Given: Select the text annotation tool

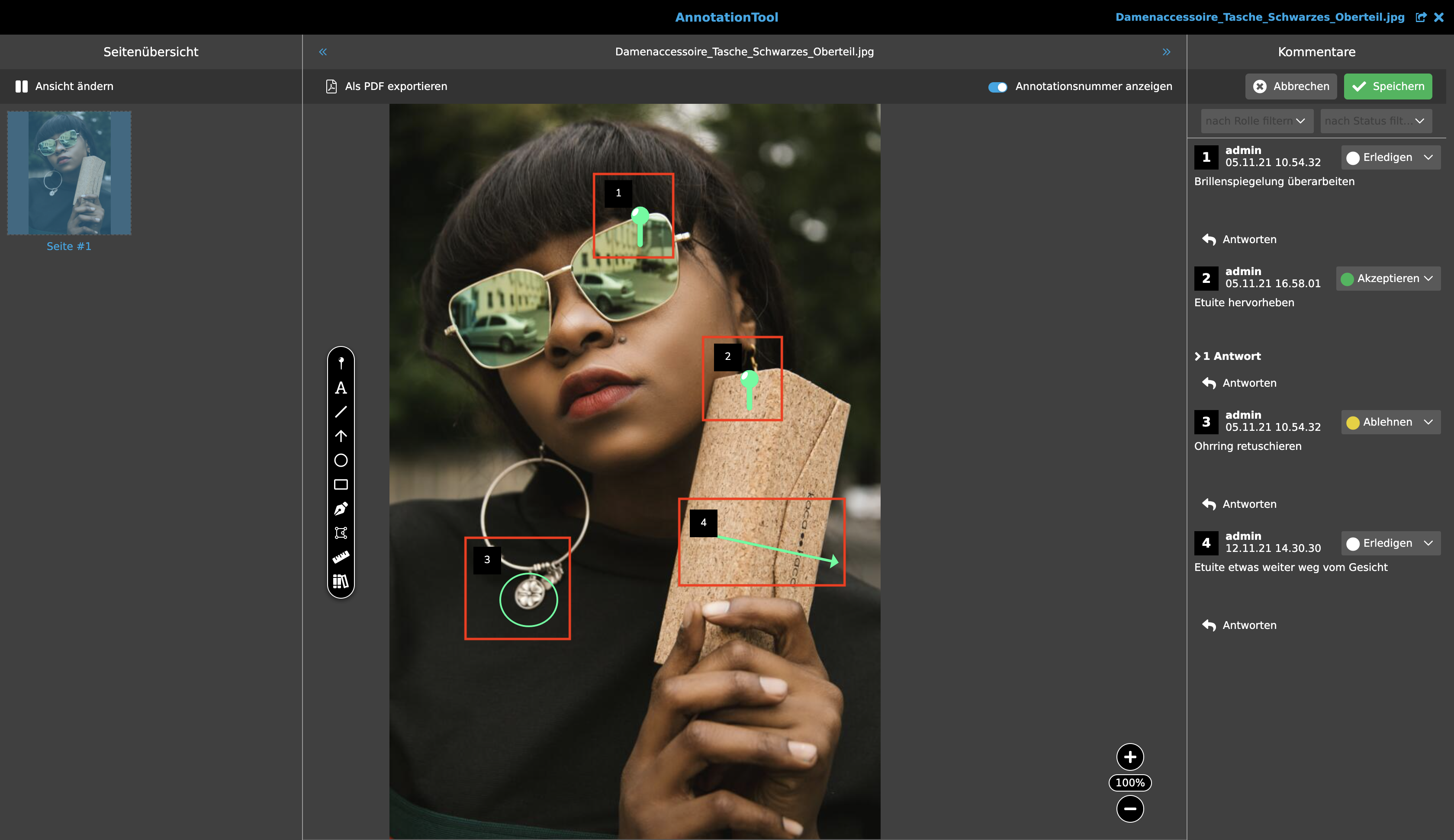Looking at the screenshot, I should pyautogui.click(x=341, y=388).
